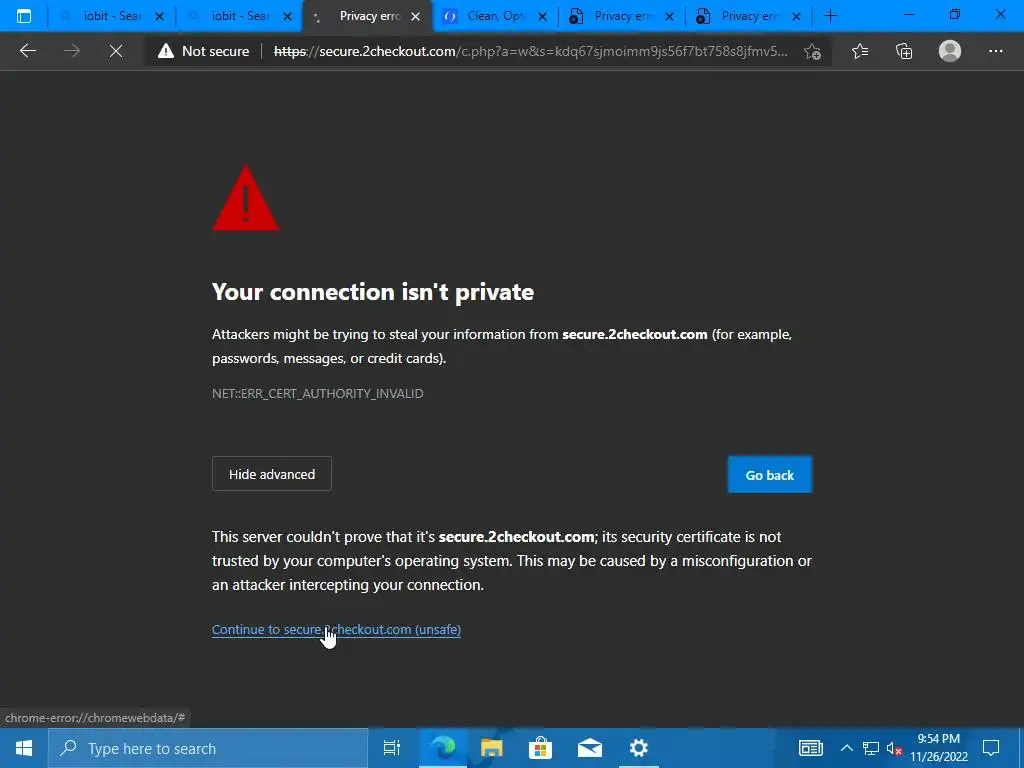Open a new browser tab
The image size is (1024, 768).
pos(830,16)
